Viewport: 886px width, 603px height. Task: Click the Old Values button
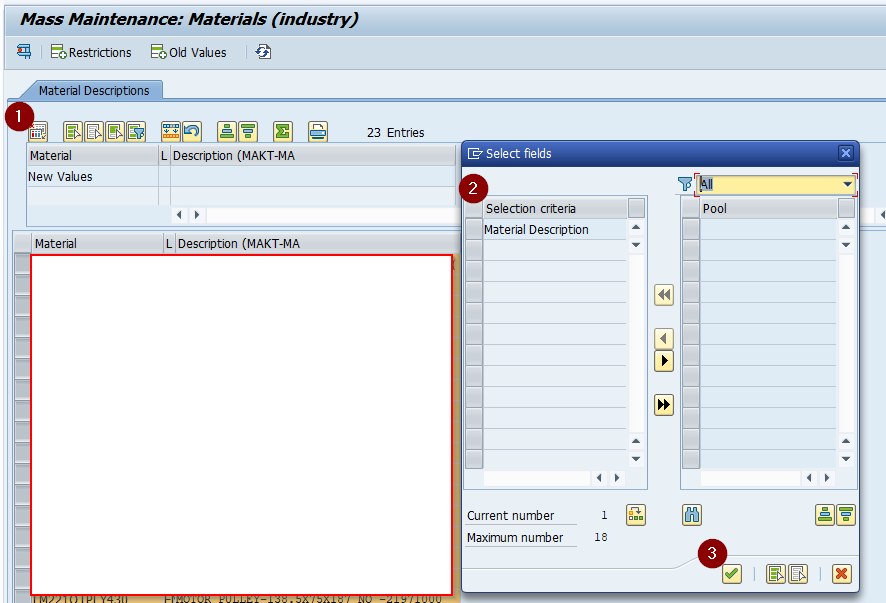tap(189, 52)
